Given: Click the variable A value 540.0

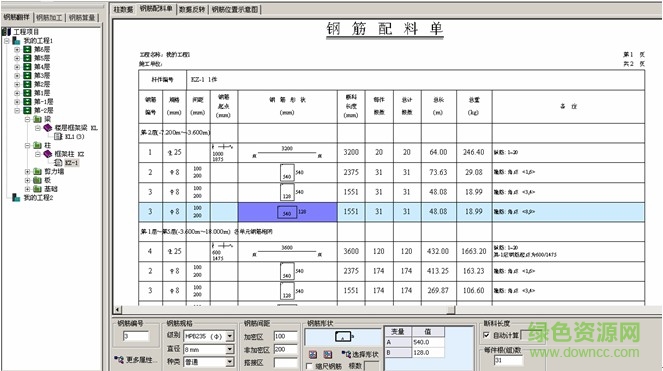Looking at the screenshot, I should click(x=428, y=342).
